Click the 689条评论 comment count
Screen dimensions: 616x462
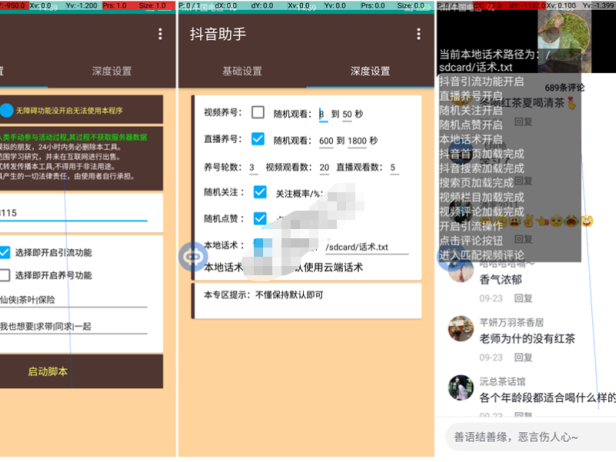click(x=565, y=88)
